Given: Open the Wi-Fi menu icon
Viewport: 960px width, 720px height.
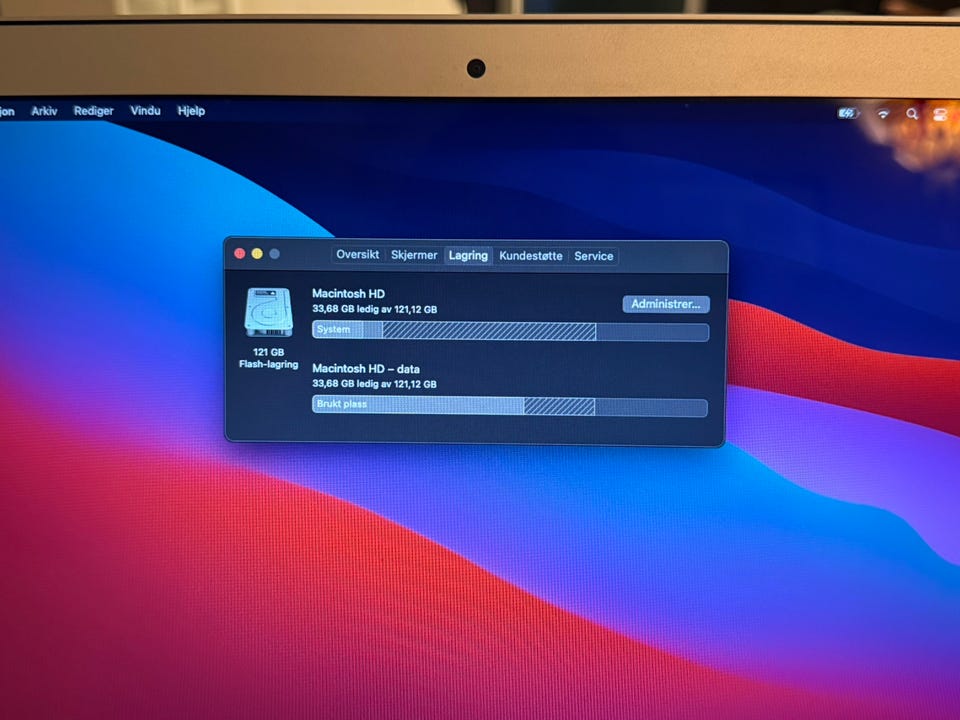Looking at the screenshot, I should point(883,114).
